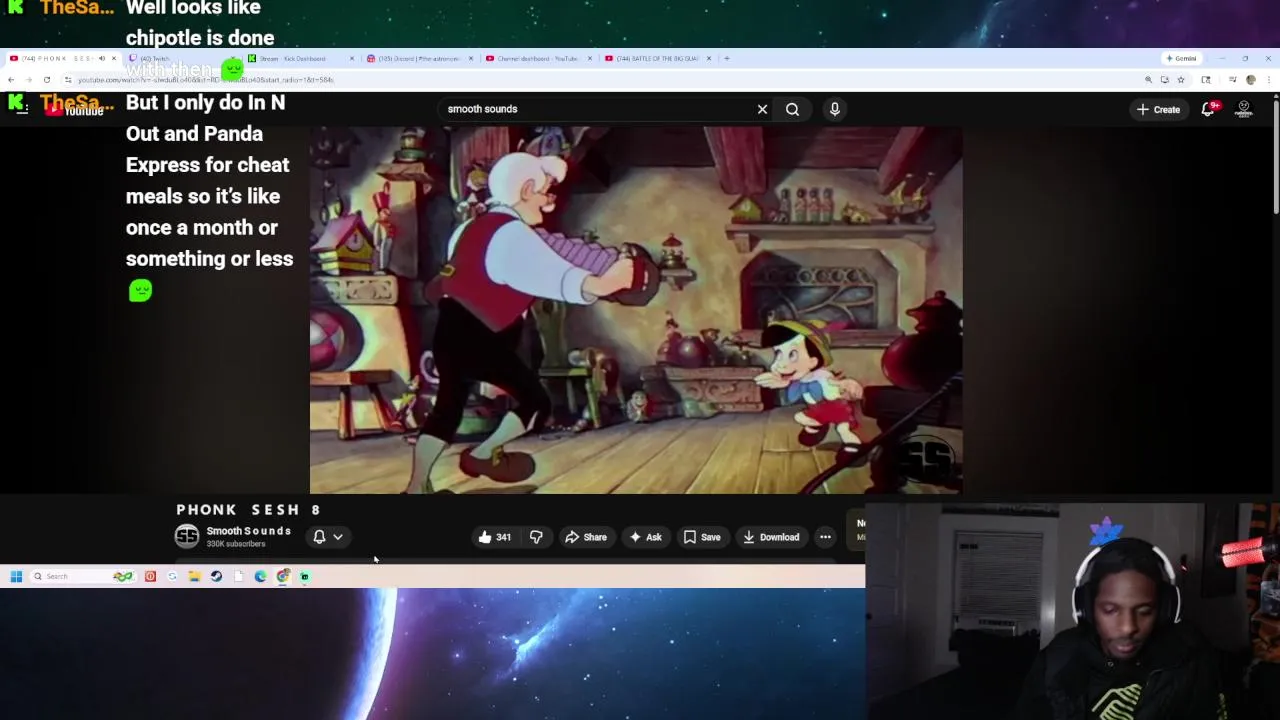Click the YouTube search magnifier button
This screenshot has width=1280, height=720.
point(792,109)
